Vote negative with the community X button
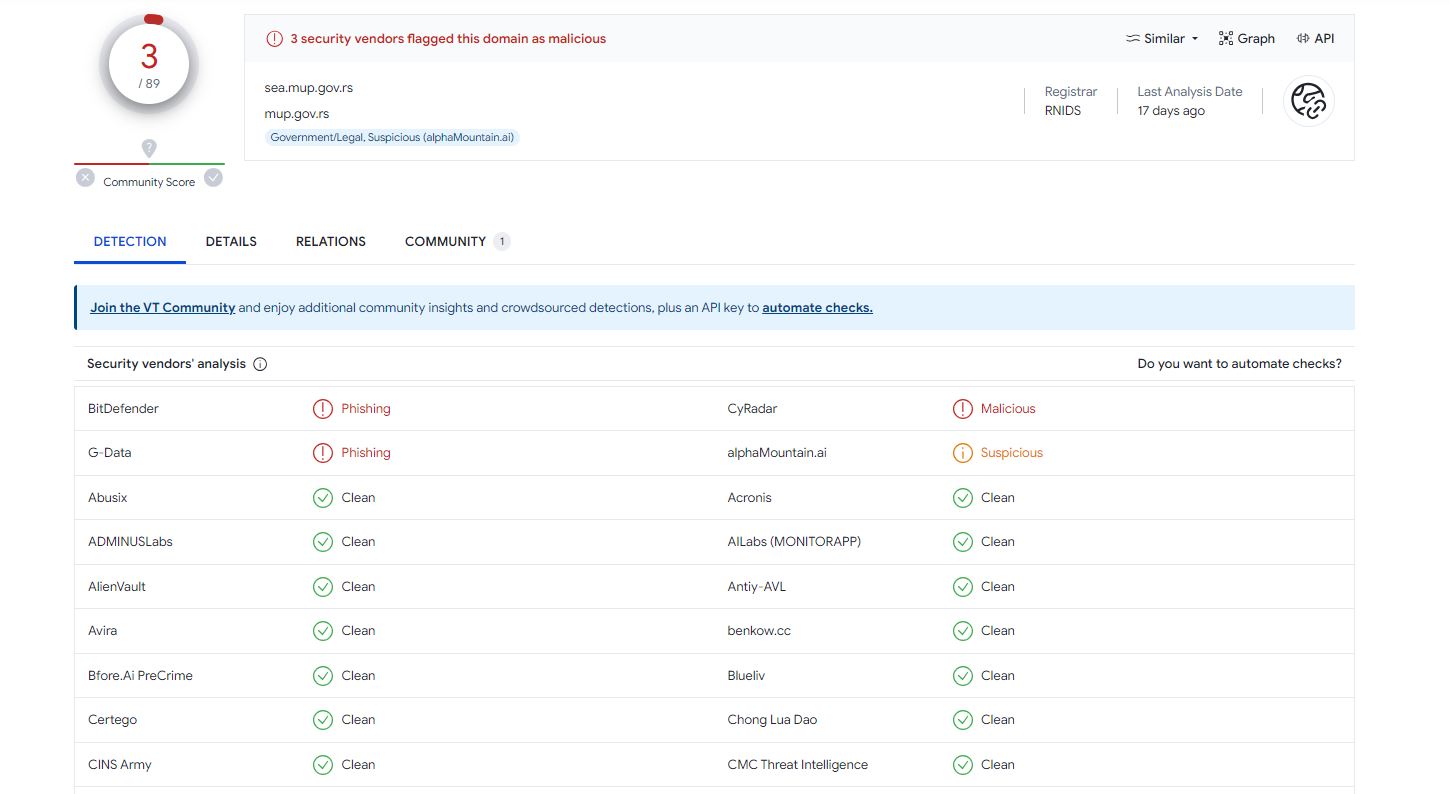Image resolution: width=1450 pixels, height=794 pixels. coord(85,178)
